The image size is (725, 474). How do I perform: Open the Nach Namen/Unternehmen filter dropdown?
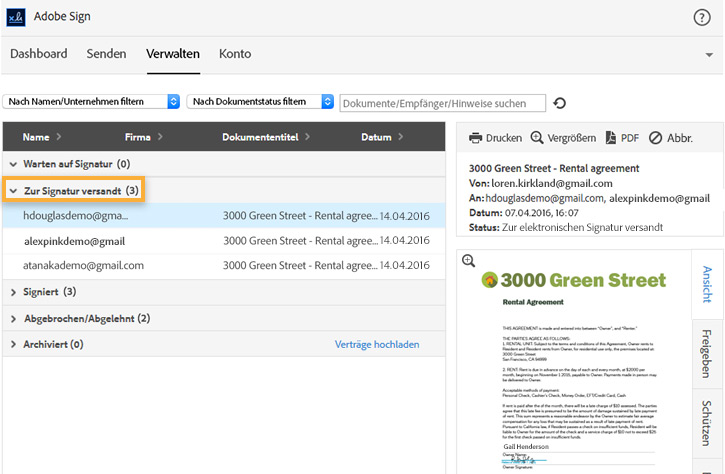(x=92, y=102)
